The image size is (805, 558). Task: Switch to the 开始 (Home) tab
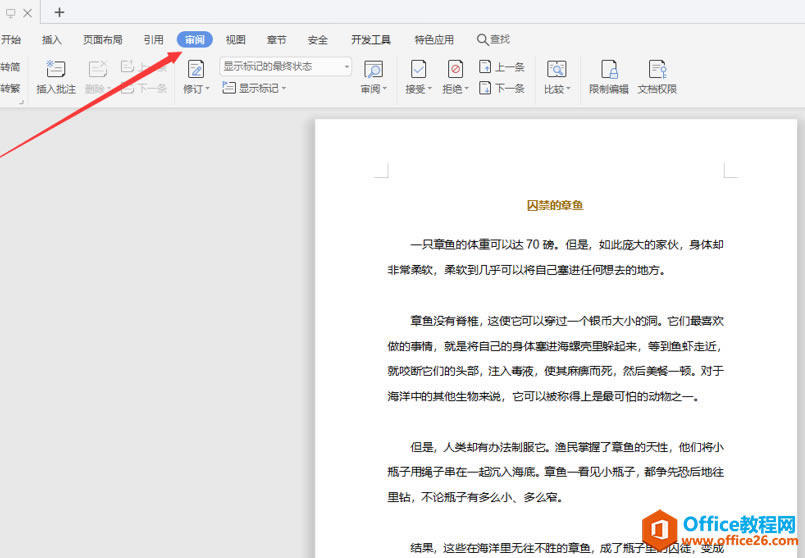[x=10, y=40]
